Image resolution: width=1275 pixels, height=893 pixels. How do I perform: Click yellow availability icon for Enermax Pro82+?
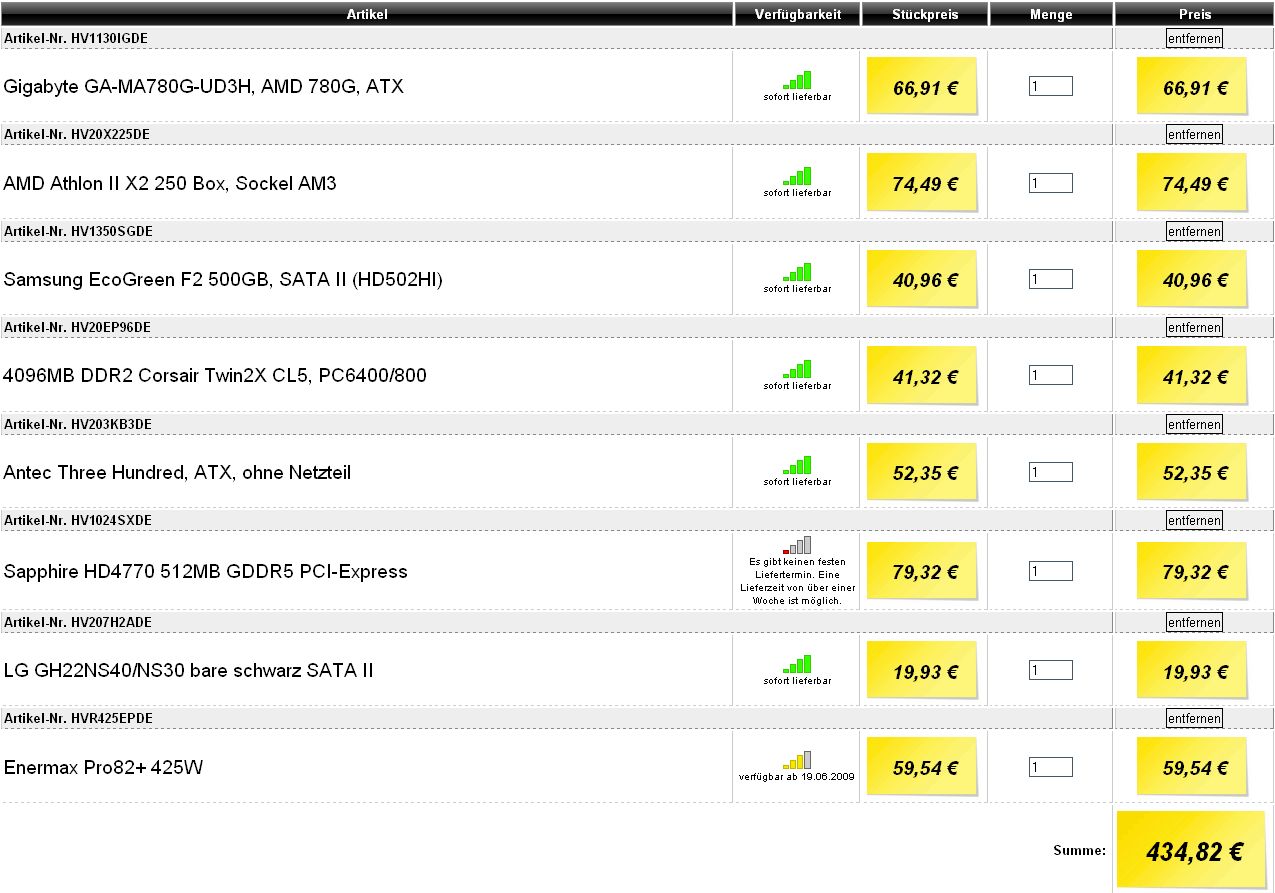click(797, 760)
